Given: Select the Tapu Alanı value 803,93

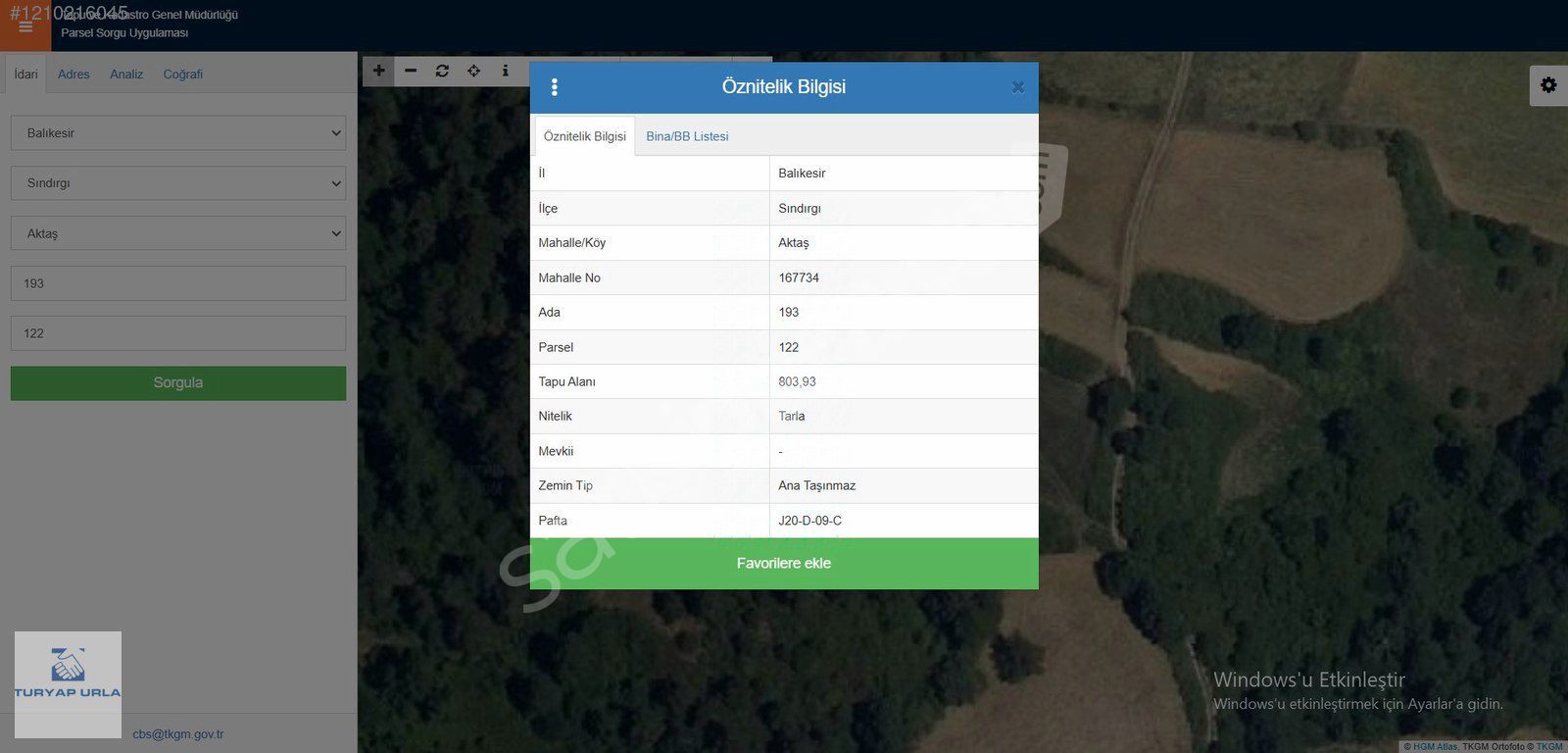Looking at the screenshot, I should (797, 381).
